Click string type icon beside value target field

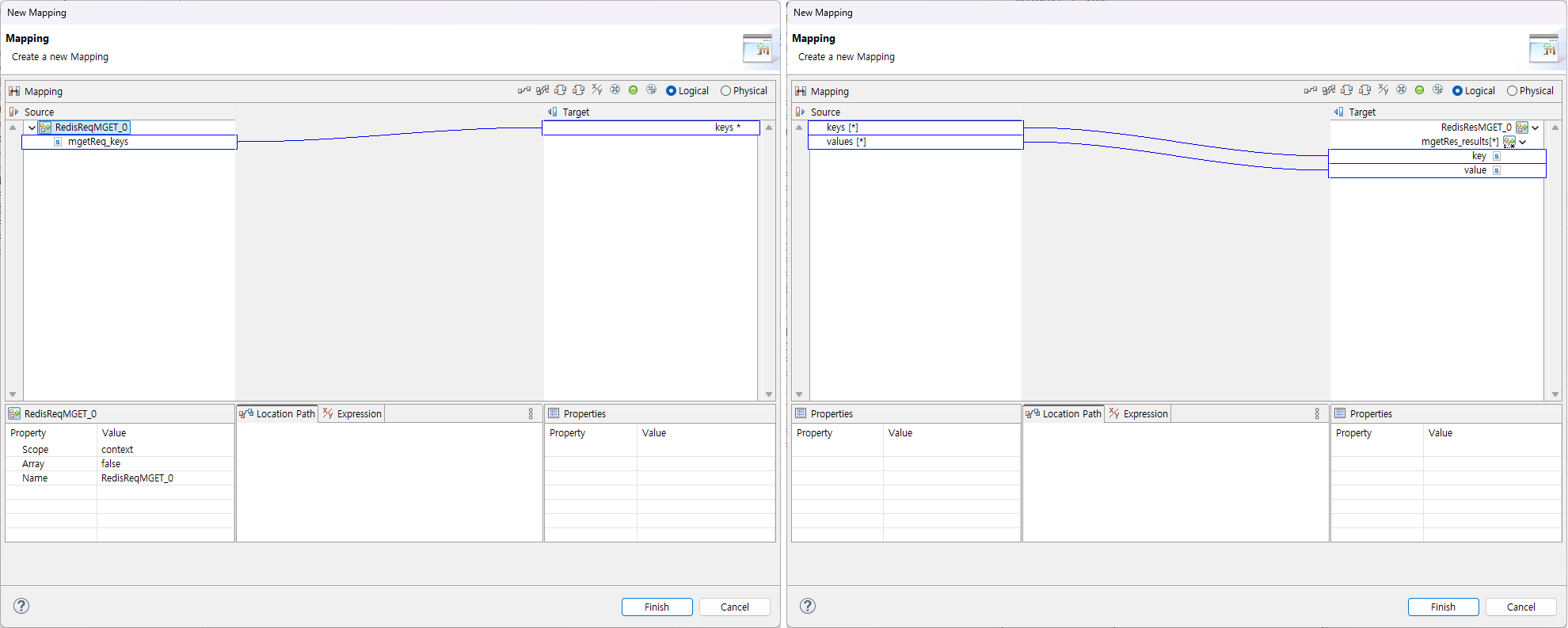click(1497, 170)
